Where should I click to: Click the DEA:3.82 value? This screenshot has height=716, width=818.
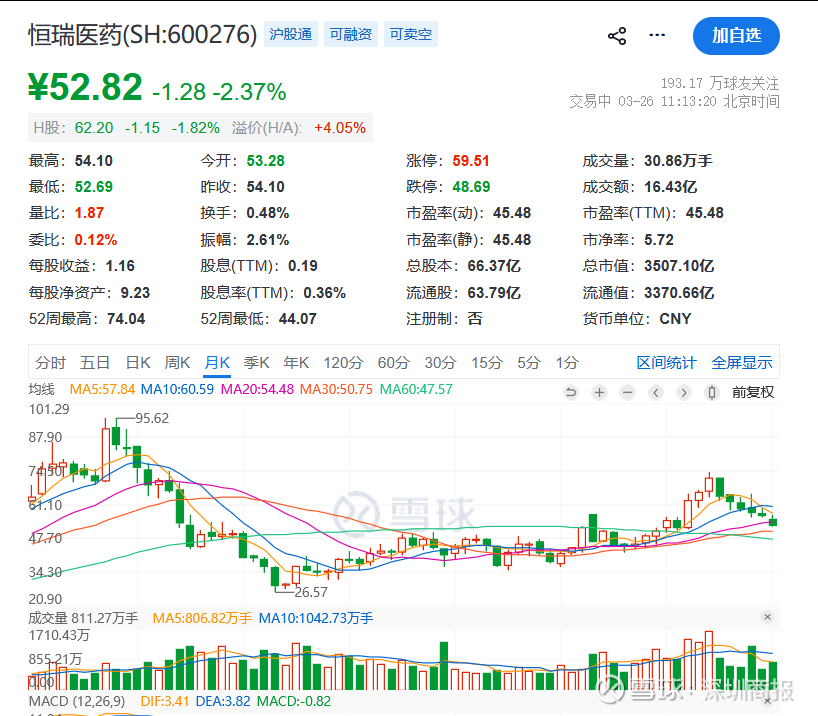(223, 701)
